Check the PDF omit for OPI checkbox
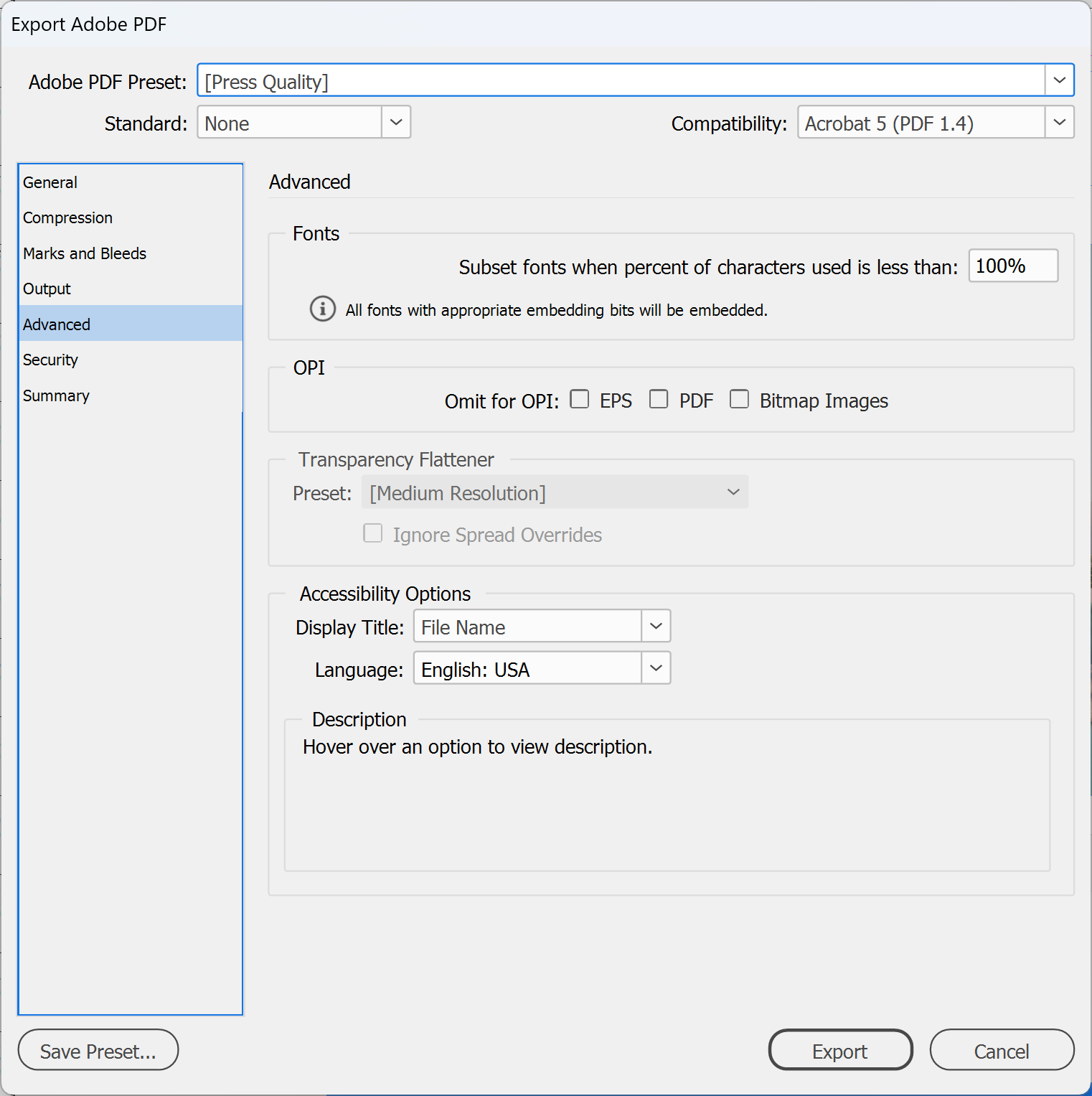This screenshot has height=1096, width=1092. (x=658, y=399)
